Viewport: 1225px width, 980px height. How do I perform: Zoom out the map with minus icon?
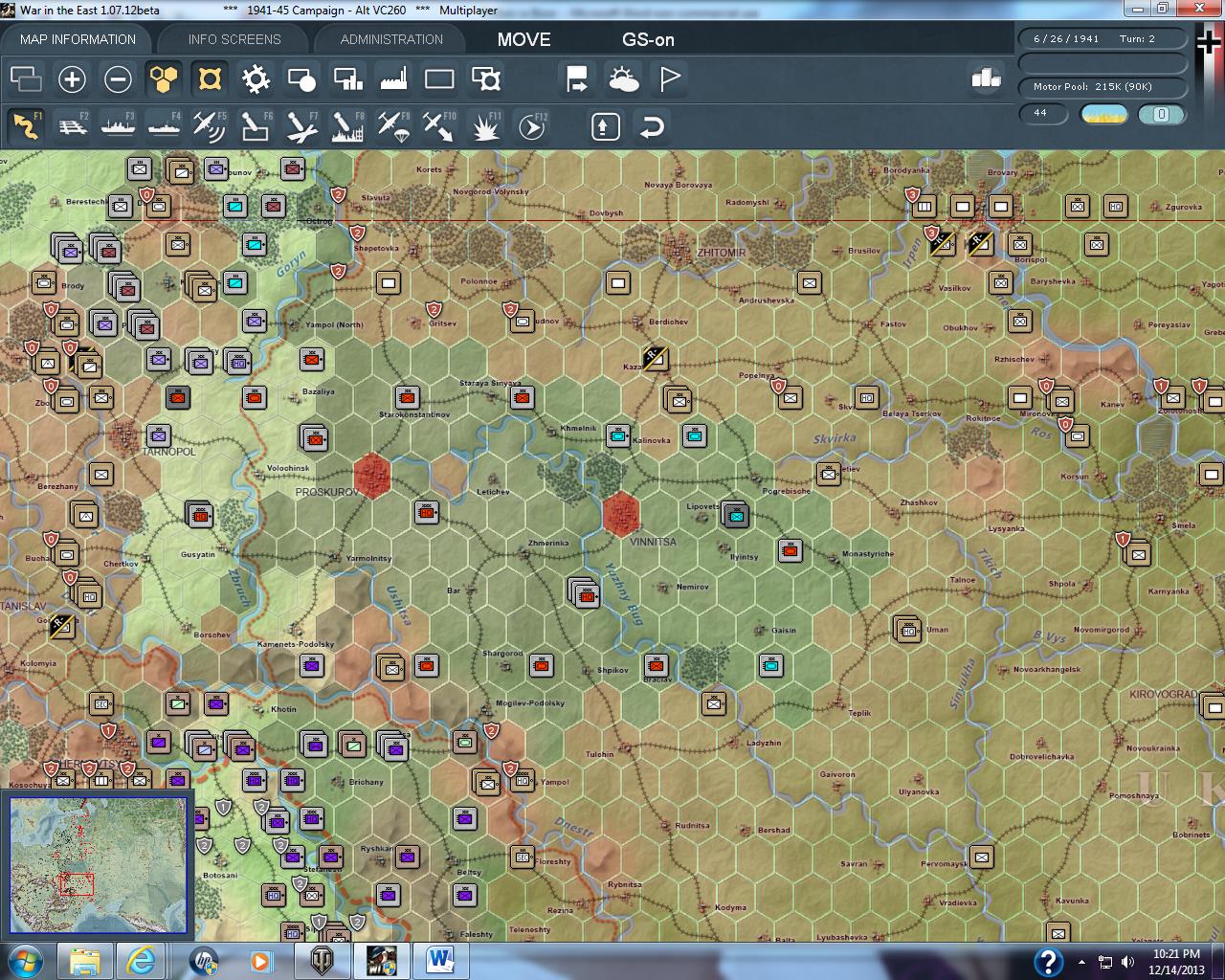(118, 78)
